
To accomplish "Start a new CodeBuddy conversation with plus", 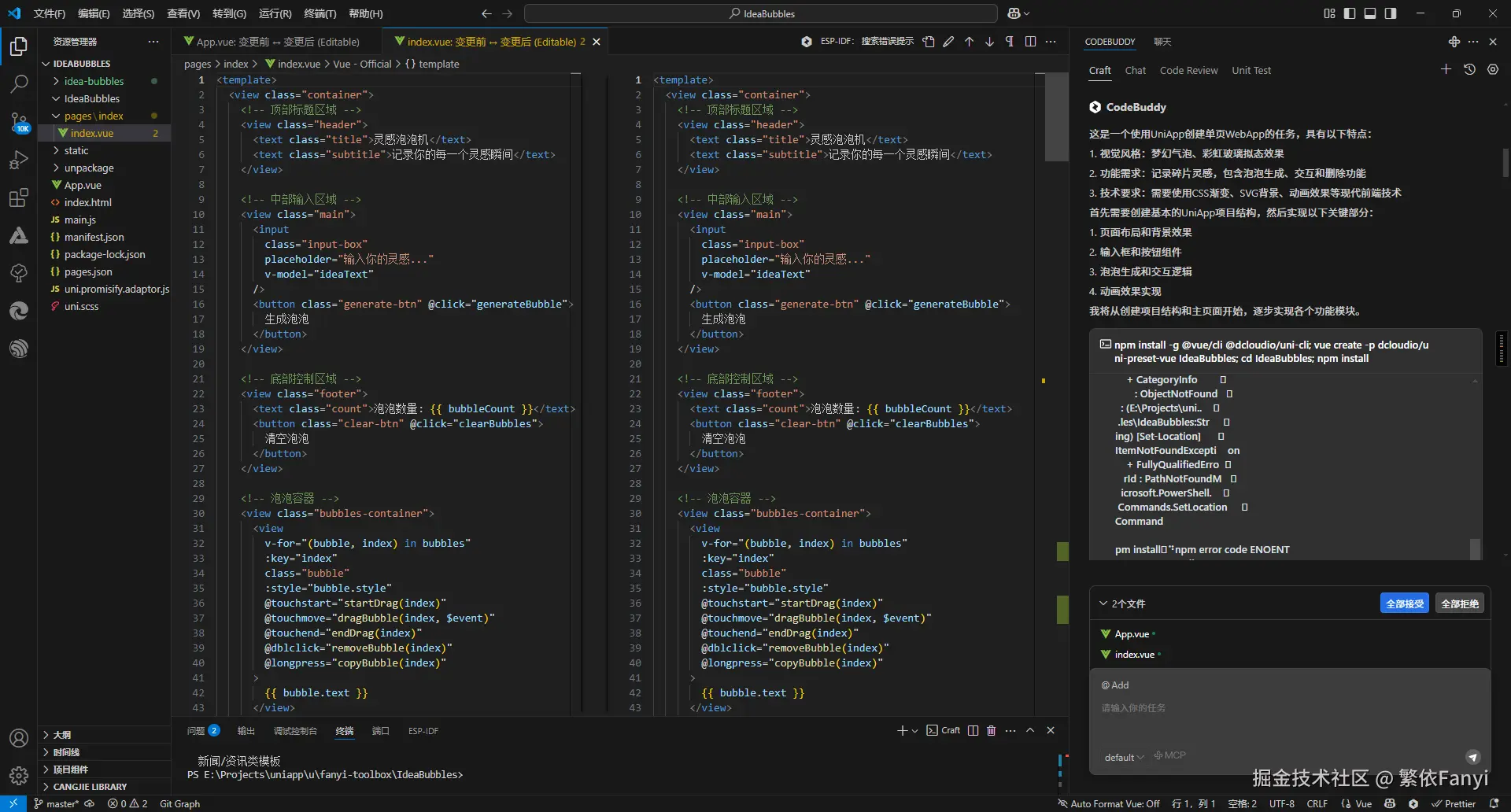I will tap(1446, 70).
